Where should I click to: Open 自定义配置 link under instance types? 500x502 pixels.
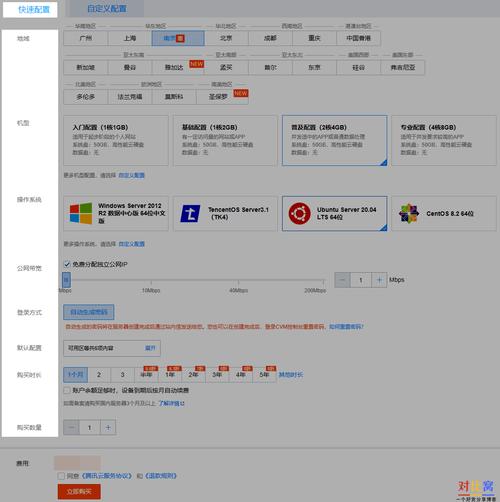coord(132,175)
